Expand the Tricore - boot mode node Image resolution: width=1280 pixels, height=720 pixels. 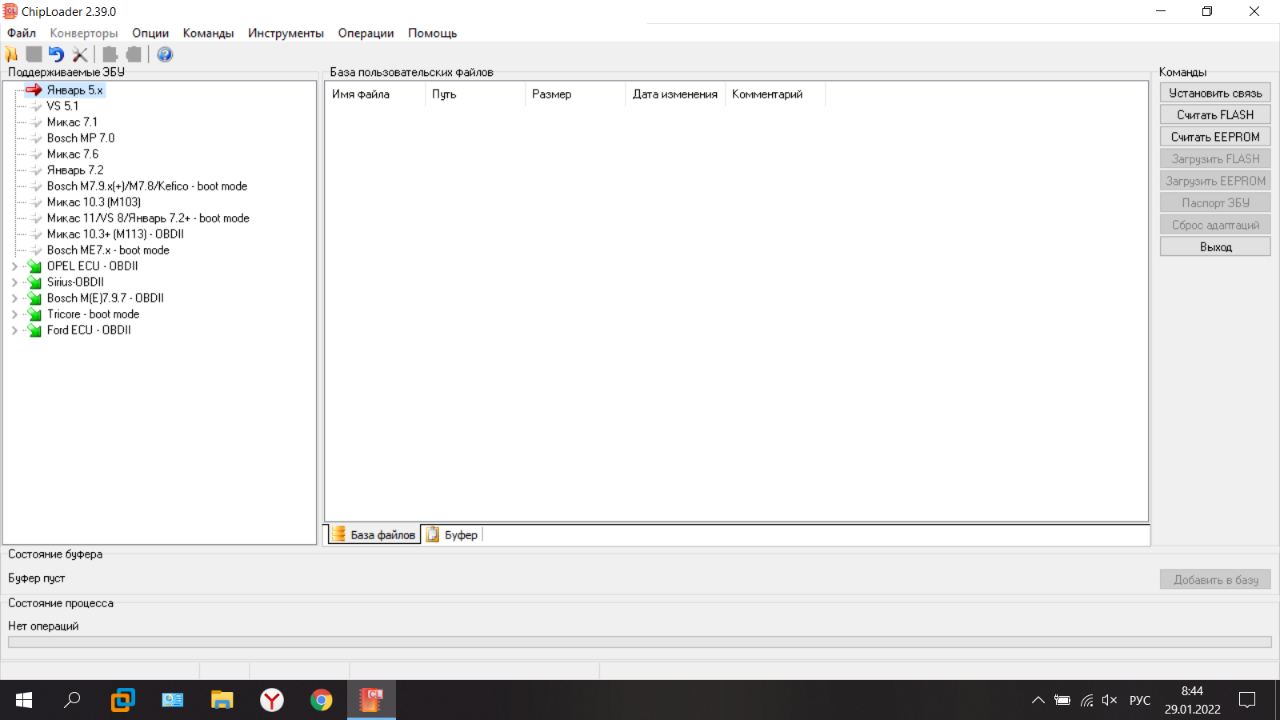14,314
